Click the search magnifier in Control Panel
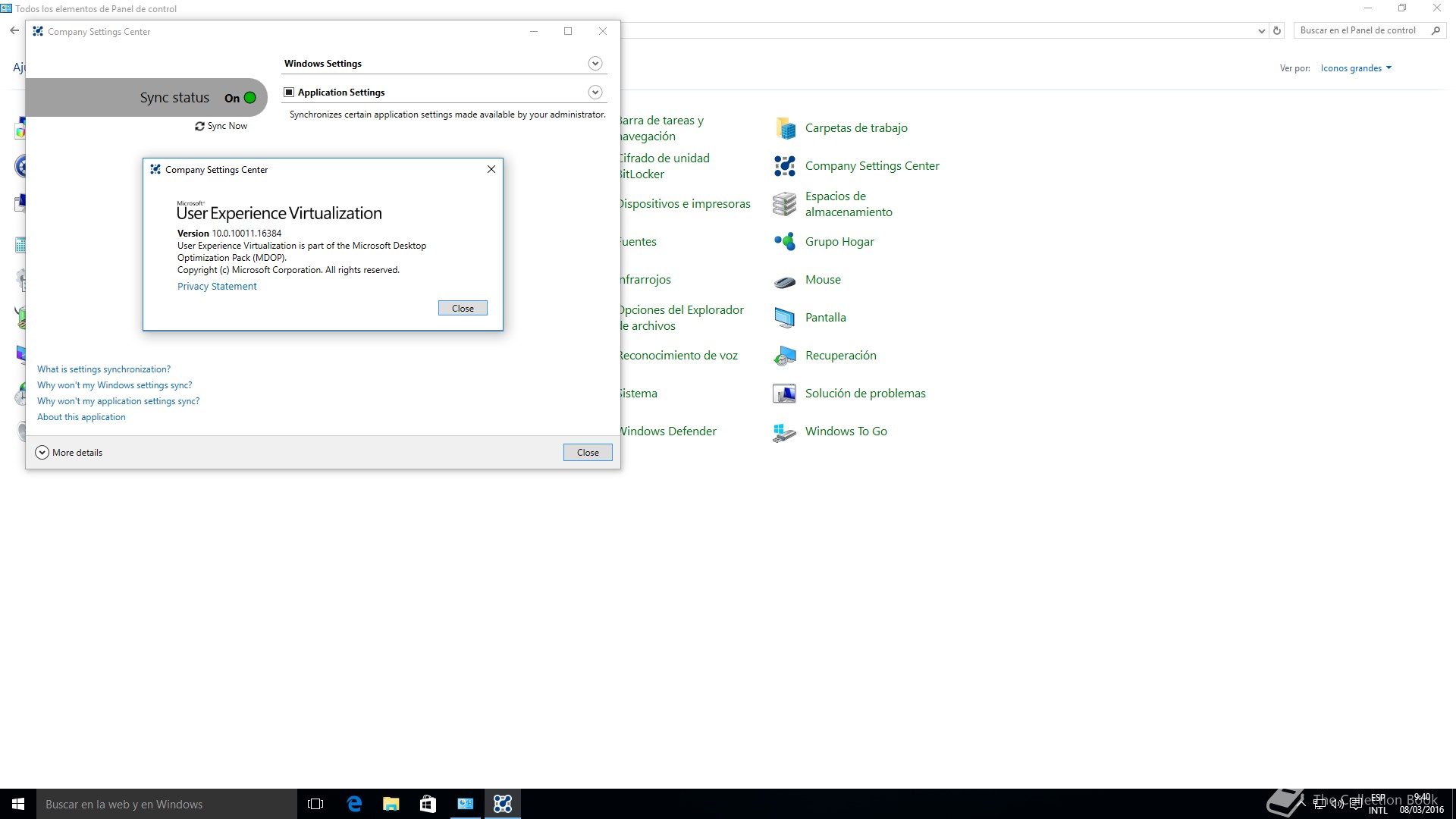The width and height of the screenshot is (1456, 819). [x=1436, y=31]
